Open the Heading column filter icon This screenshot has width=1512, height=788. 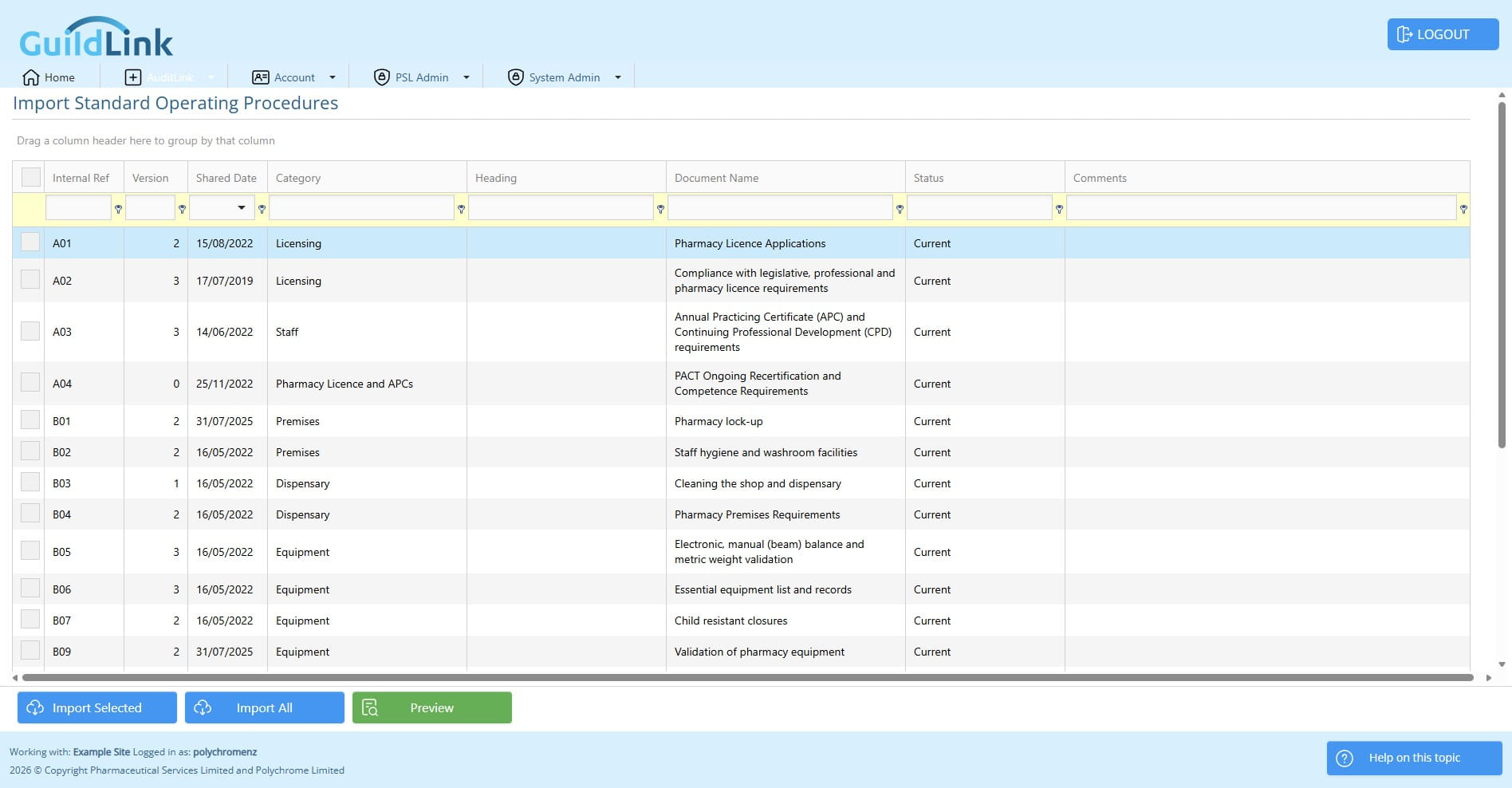(660, 209)
